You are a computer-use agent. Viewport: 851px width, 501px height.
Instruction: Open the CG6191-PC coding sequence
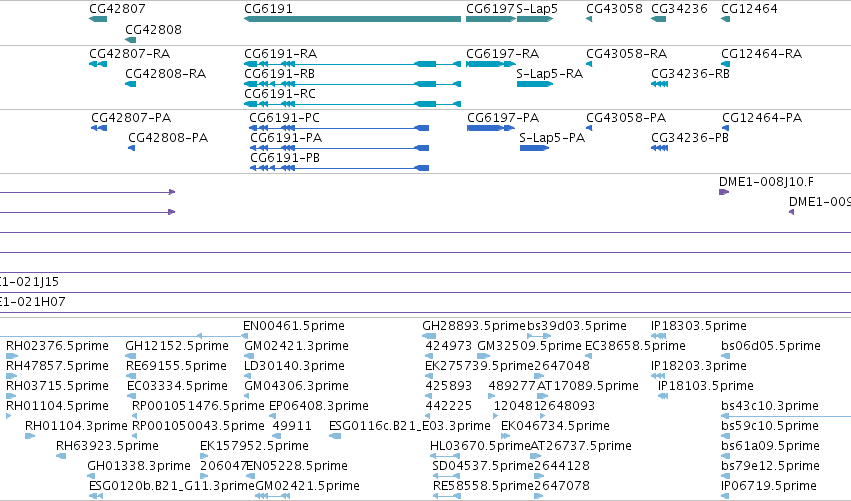click(339, 128)
